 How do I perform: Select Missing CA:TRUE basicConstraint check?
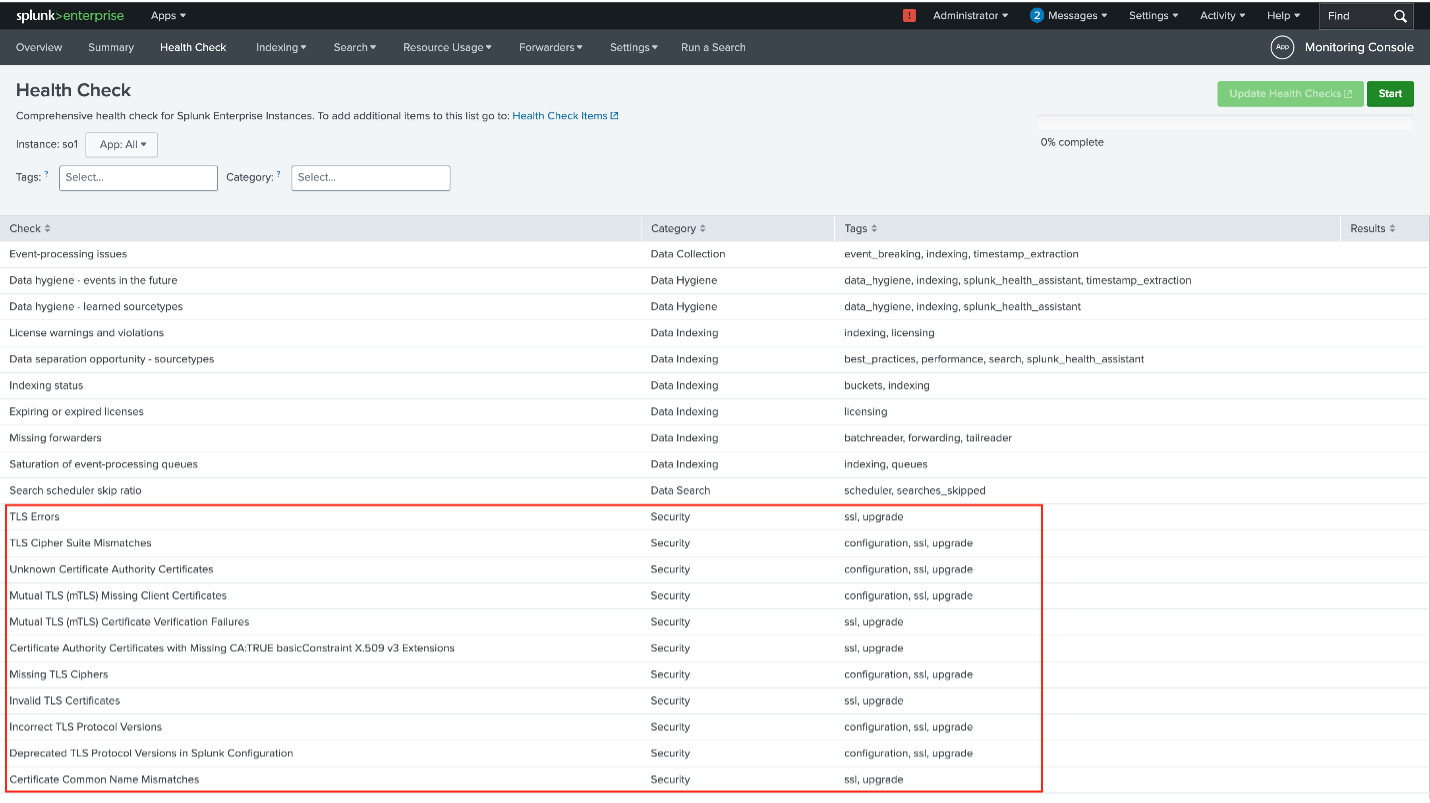click(x=715, y=648)
